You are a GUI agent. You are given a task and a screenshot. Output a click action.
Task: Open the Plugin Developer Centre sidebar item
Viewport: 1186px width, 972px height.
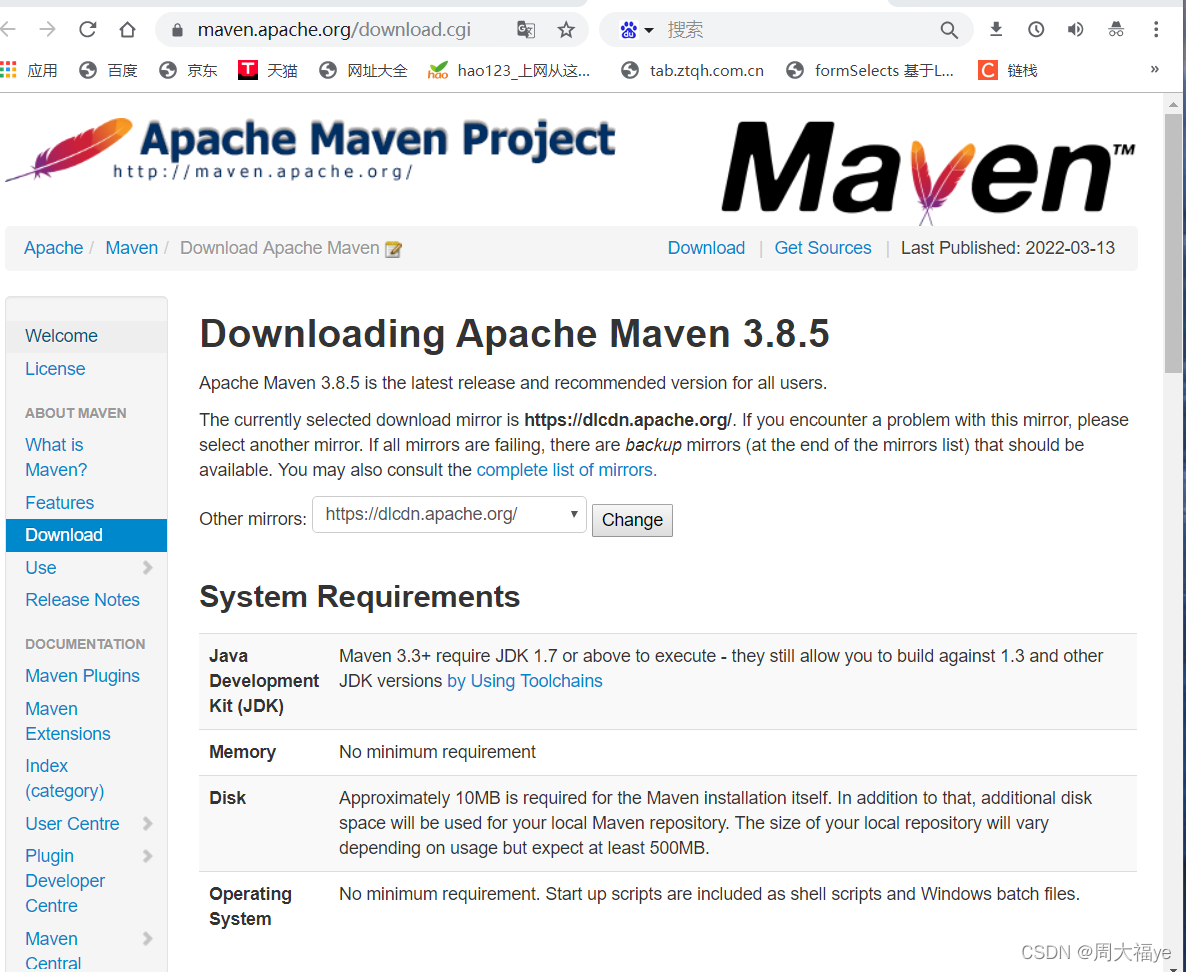[x=64, y=880]
